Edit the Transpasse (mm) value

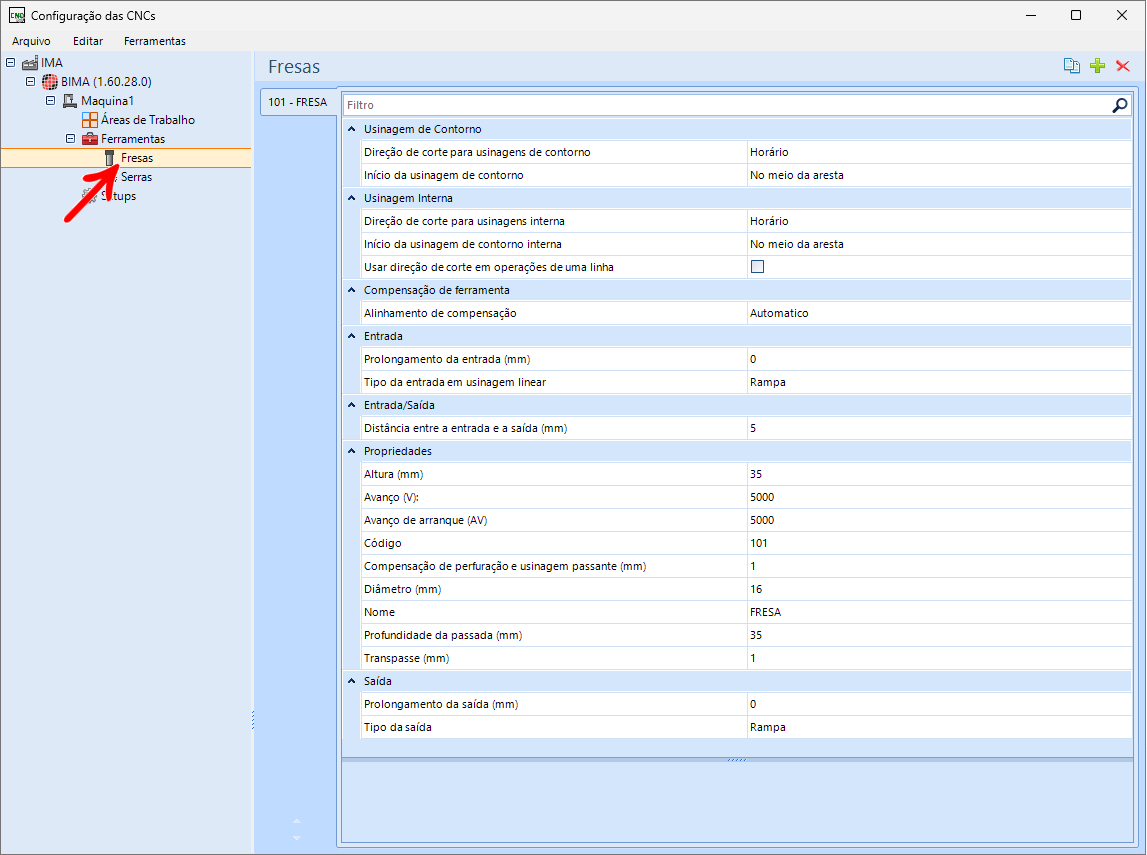[x=939, y=658]
